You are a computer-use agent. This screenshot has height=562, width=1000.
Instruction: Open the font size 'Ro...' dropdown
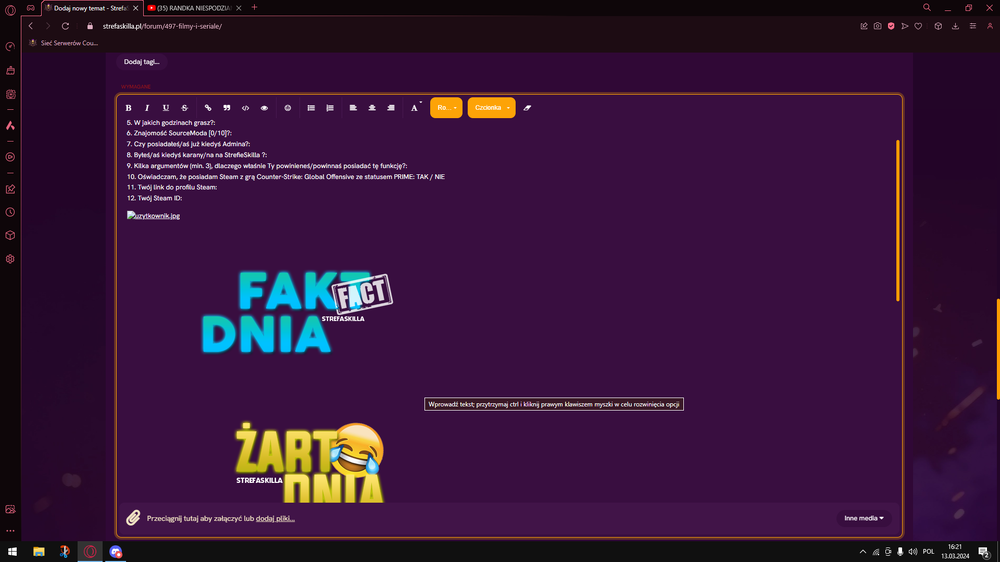pos(446,108)
